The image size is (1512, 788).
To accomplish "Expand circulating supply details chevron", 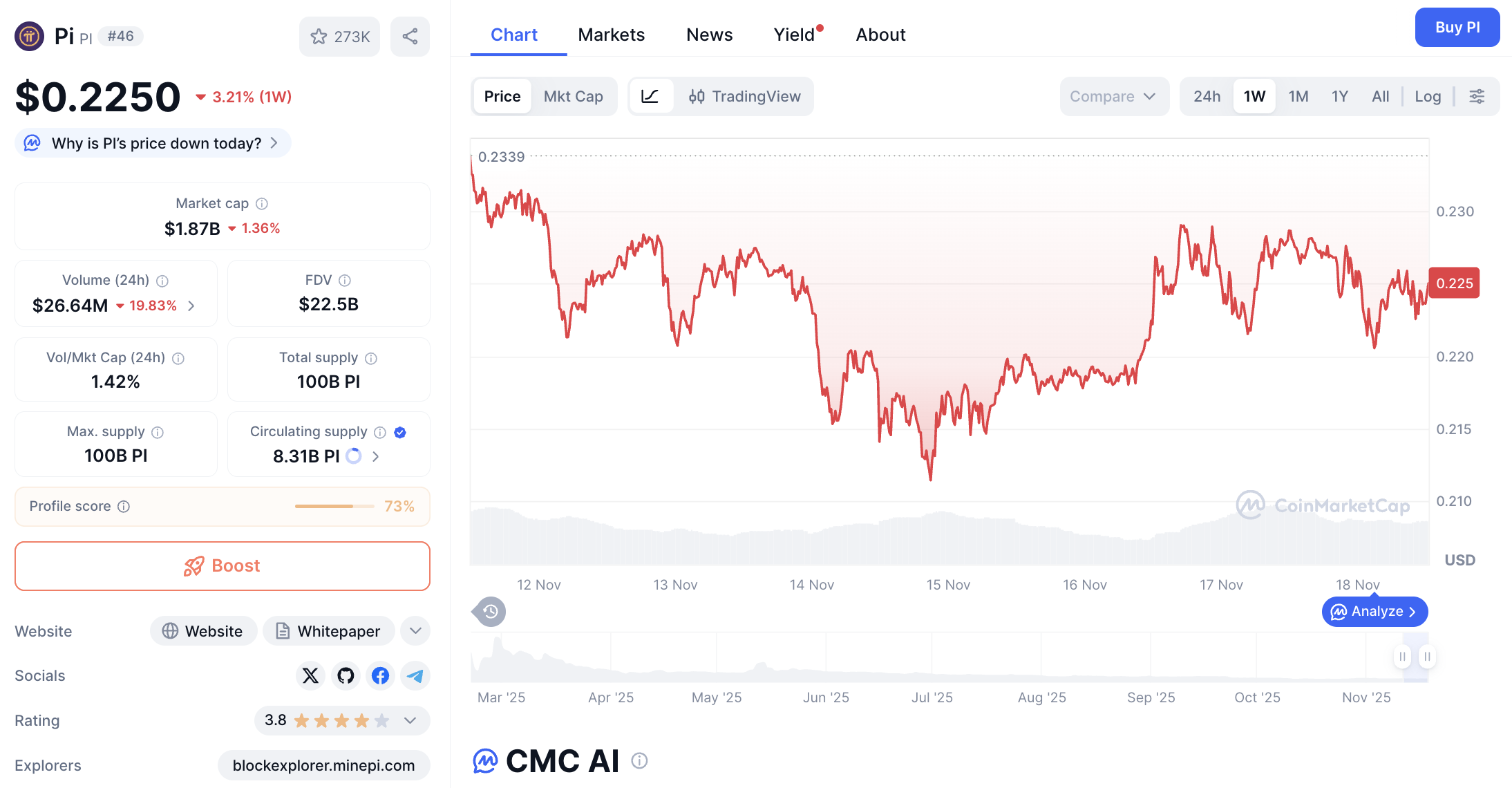I will (375, 456).
